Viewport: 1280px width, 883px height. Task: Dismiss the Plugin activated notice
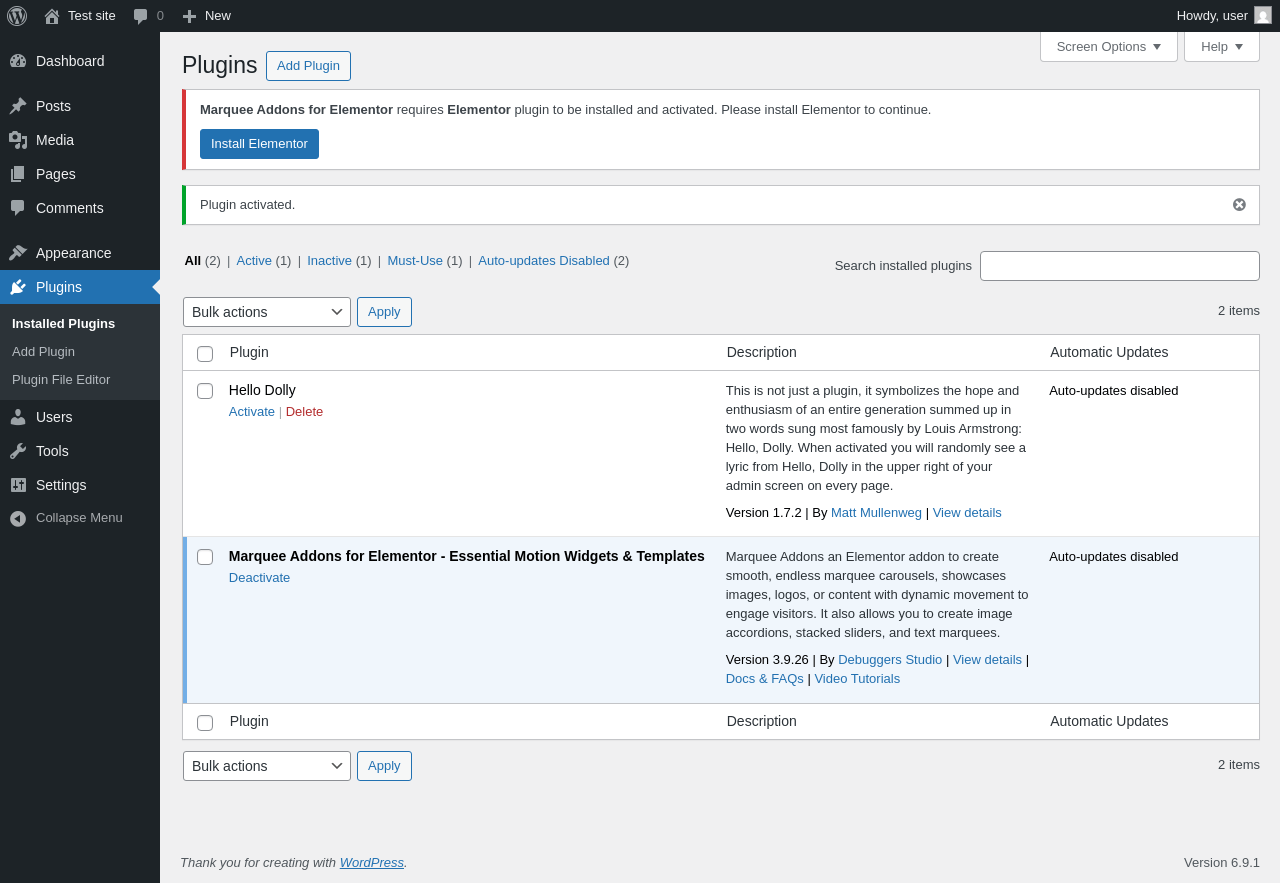[x=1239, y=205]
